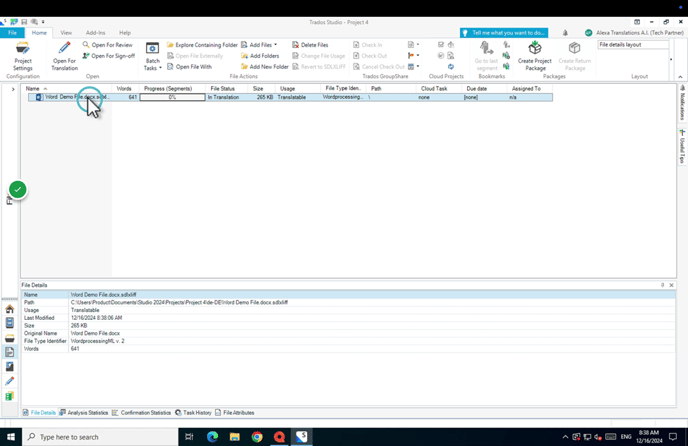
Task: Switch to the File Attributes tab
Action: [x=235, y=413]
